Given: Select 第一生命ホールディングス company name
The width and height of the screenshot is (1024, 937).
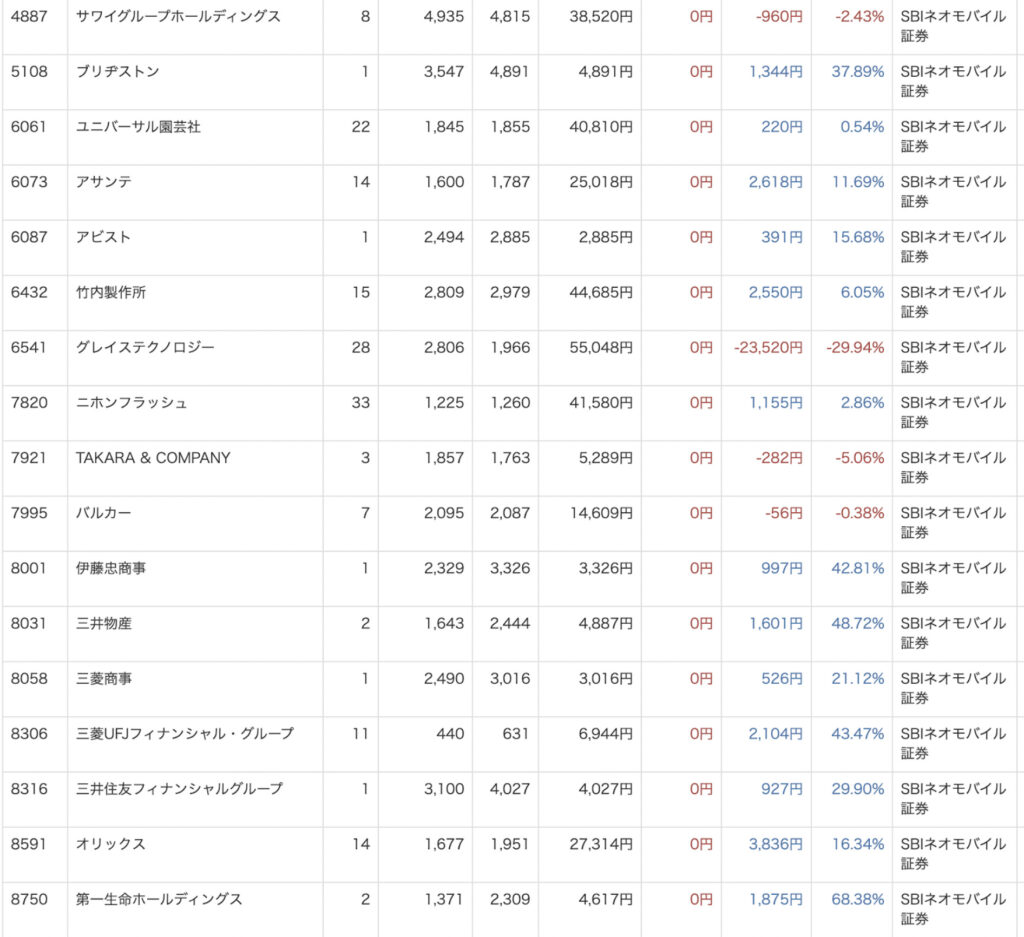Looking at the screenshot, I should click(159, 899).
